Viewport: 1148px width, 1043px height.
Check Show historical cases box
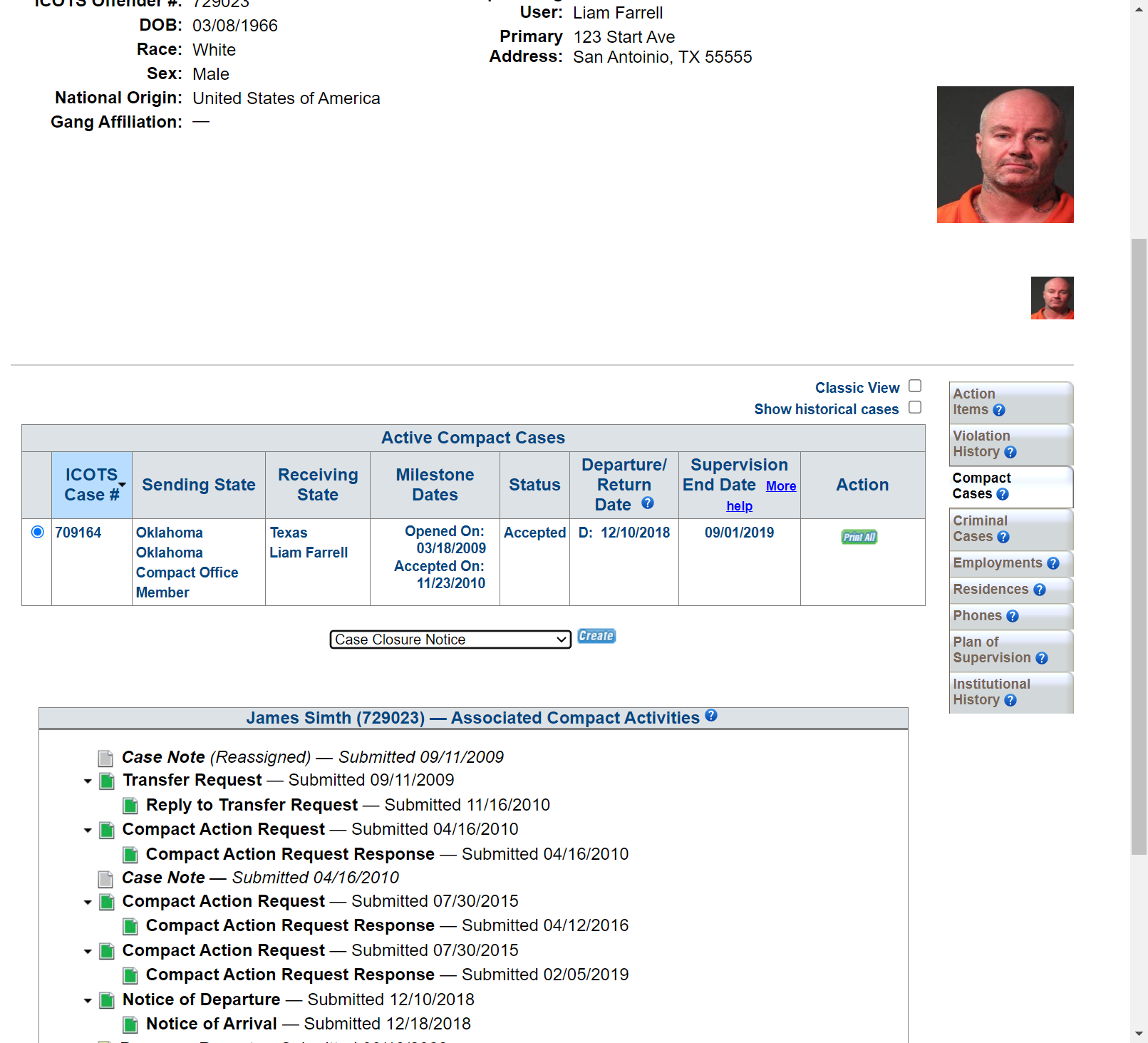(x=915, y=407)
